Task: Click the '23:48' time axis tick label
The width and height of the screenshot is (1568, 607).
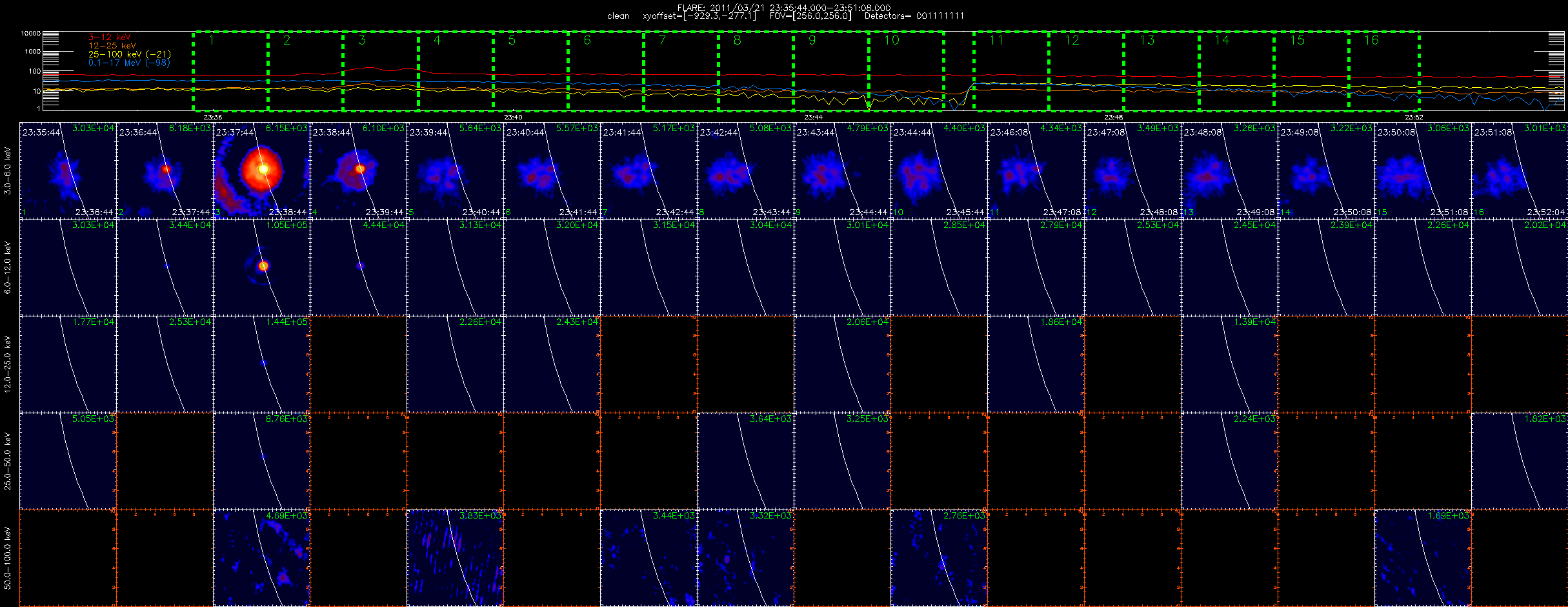Action: click(1113, 117)
